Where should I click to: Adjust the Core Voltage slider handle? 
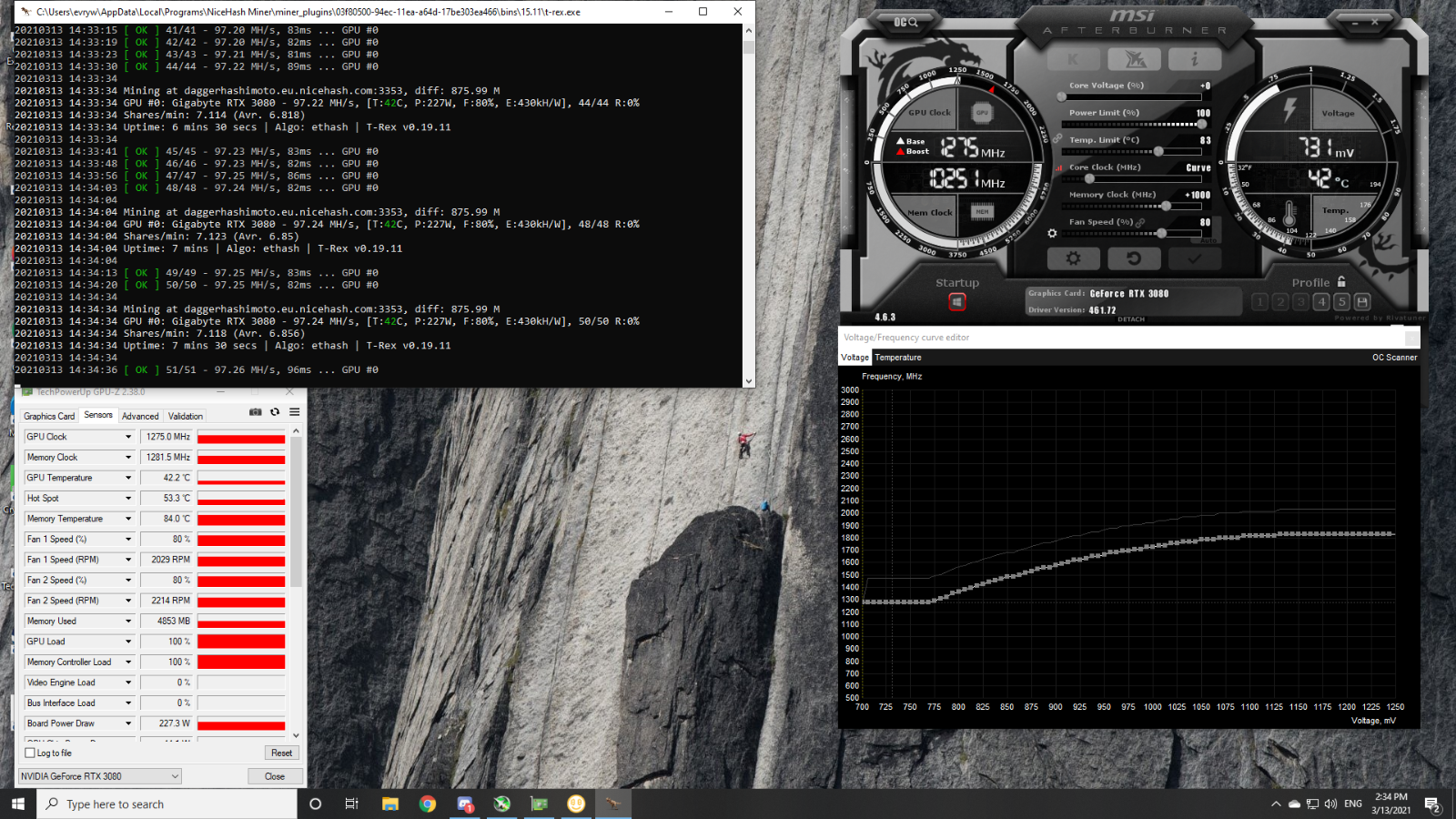pos(1061,96)
